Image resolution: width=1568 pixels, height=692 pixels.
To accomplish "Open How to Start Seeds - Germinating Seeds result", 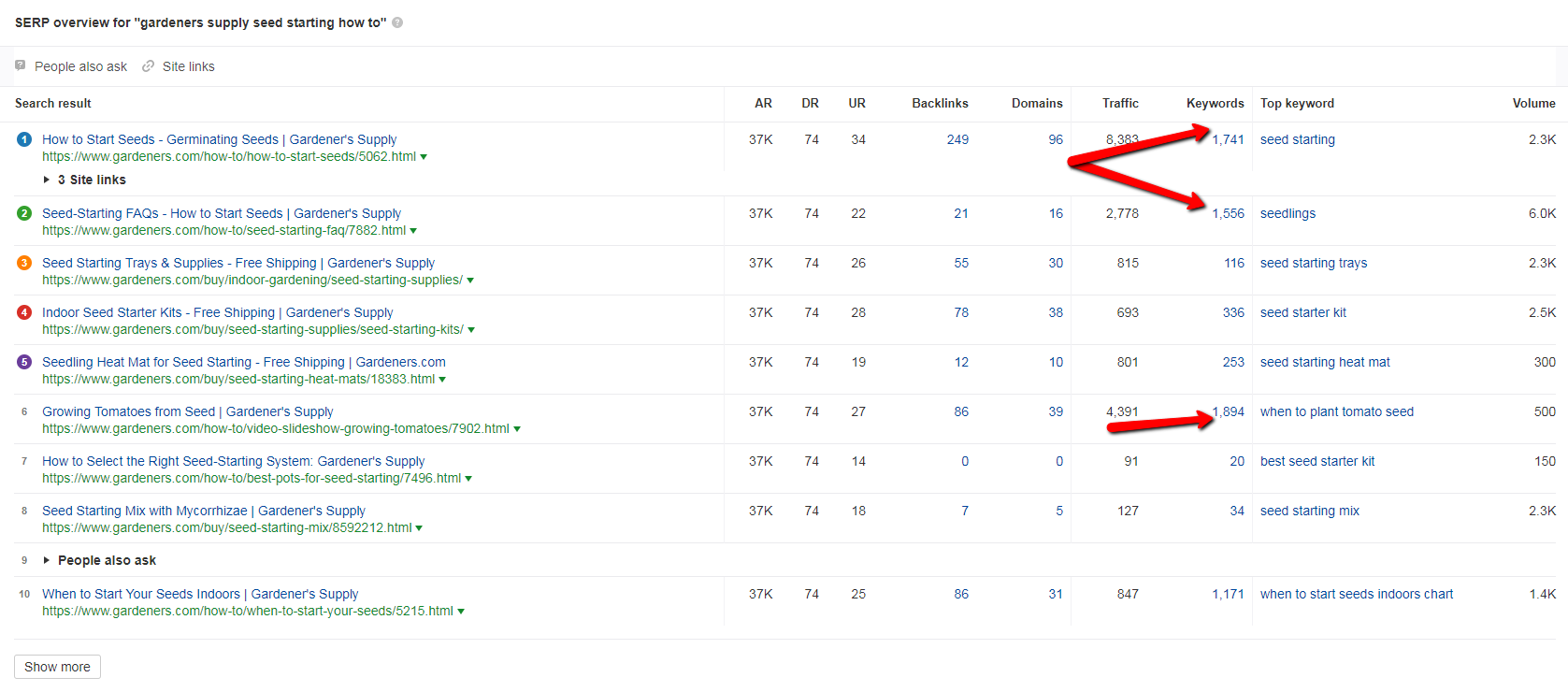I will pyautogui.click(x=220, y=139).
